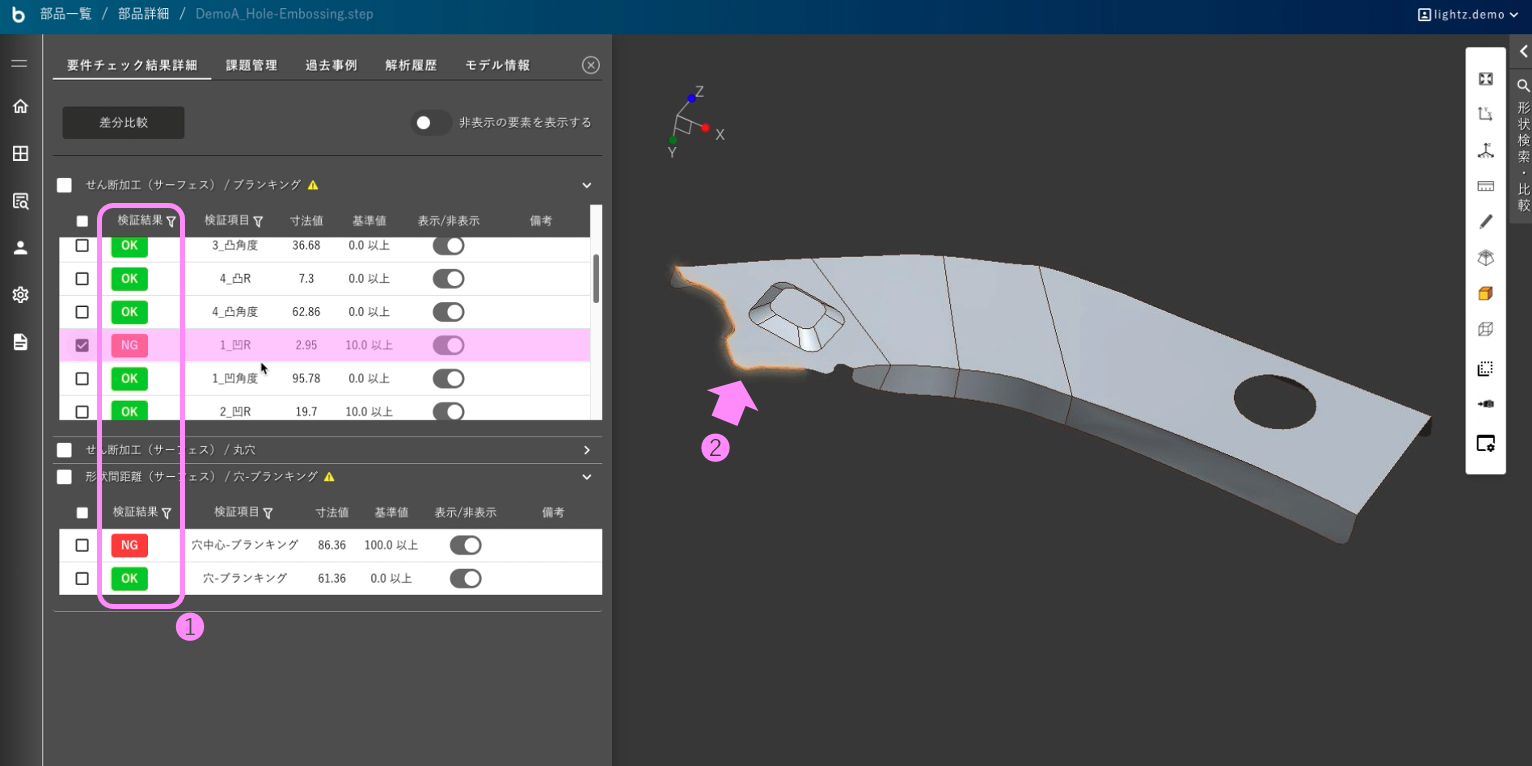Image resolution: width=1532 pixels, height=766 pixels.
Task: Go to 部品一覧 breadcrumb link
Action: [66, 14]
